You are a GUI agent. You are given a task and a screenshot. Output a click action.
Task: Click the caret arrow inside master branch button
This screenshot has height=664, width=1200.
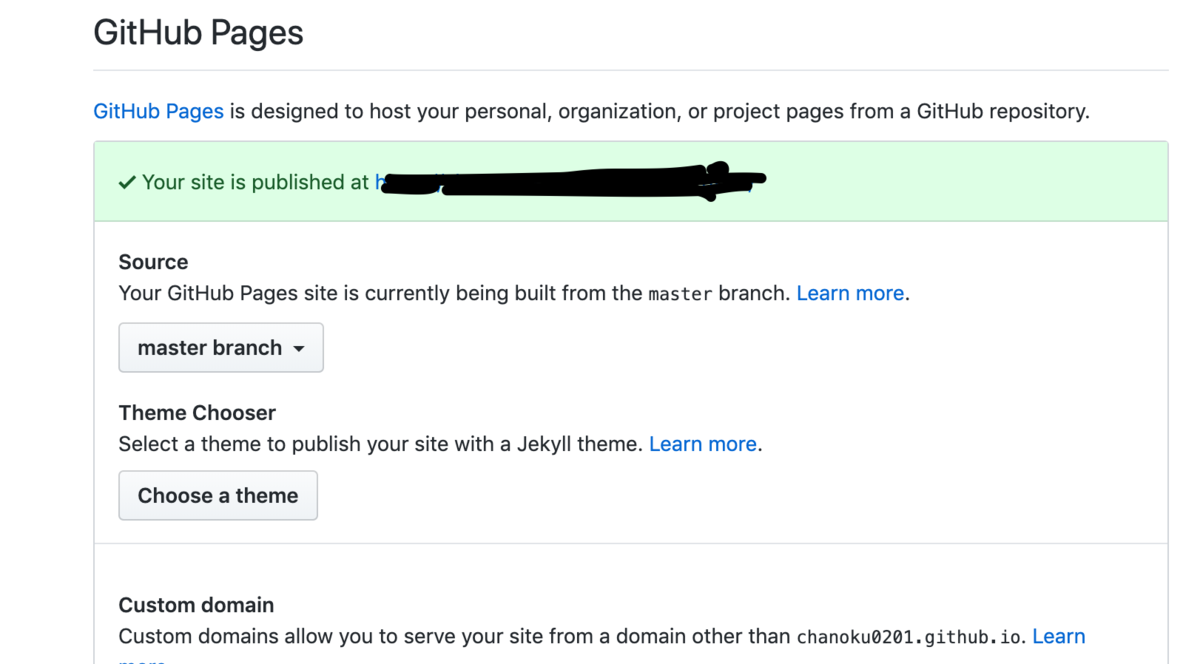point(299,349)
